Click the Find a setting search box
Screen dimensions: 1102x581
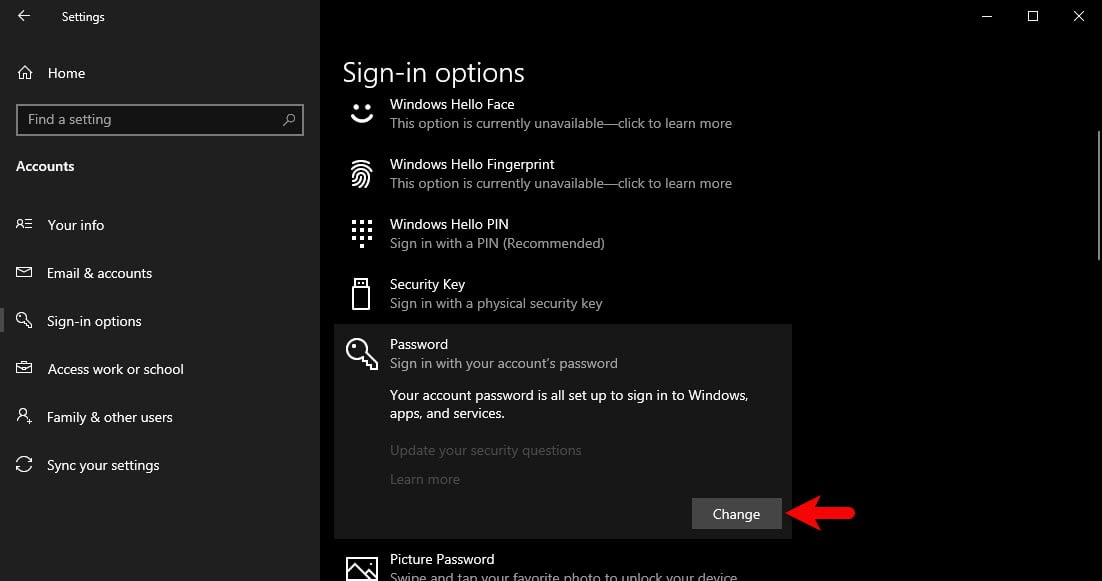[160, 119]
